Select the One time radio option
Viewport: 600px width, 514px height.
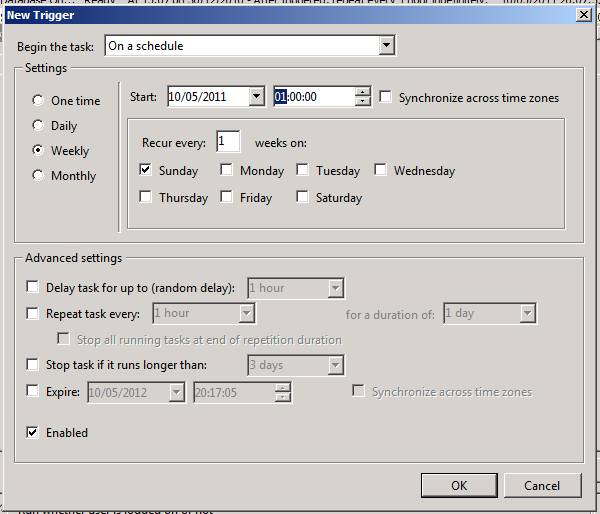point(39,101)
